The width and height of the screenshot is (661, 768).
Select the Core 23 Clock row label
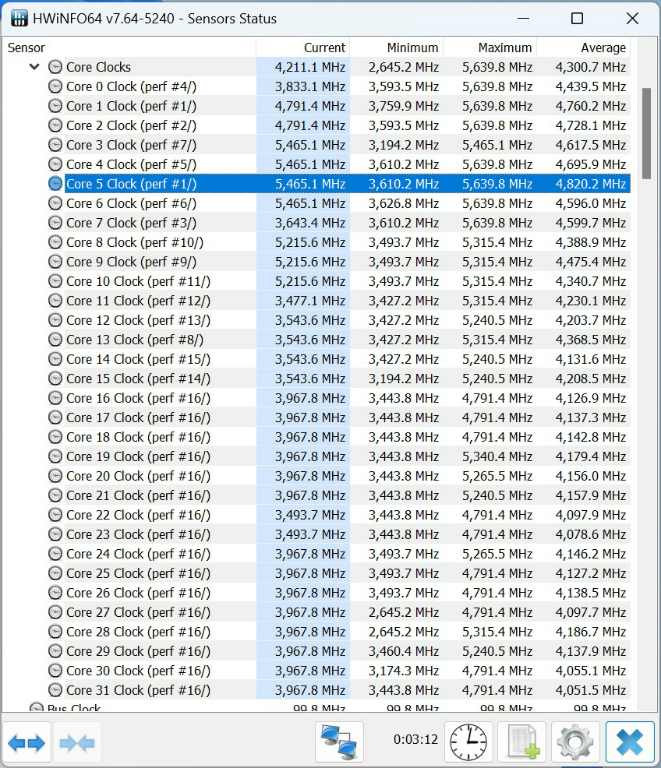coord(138,534)
